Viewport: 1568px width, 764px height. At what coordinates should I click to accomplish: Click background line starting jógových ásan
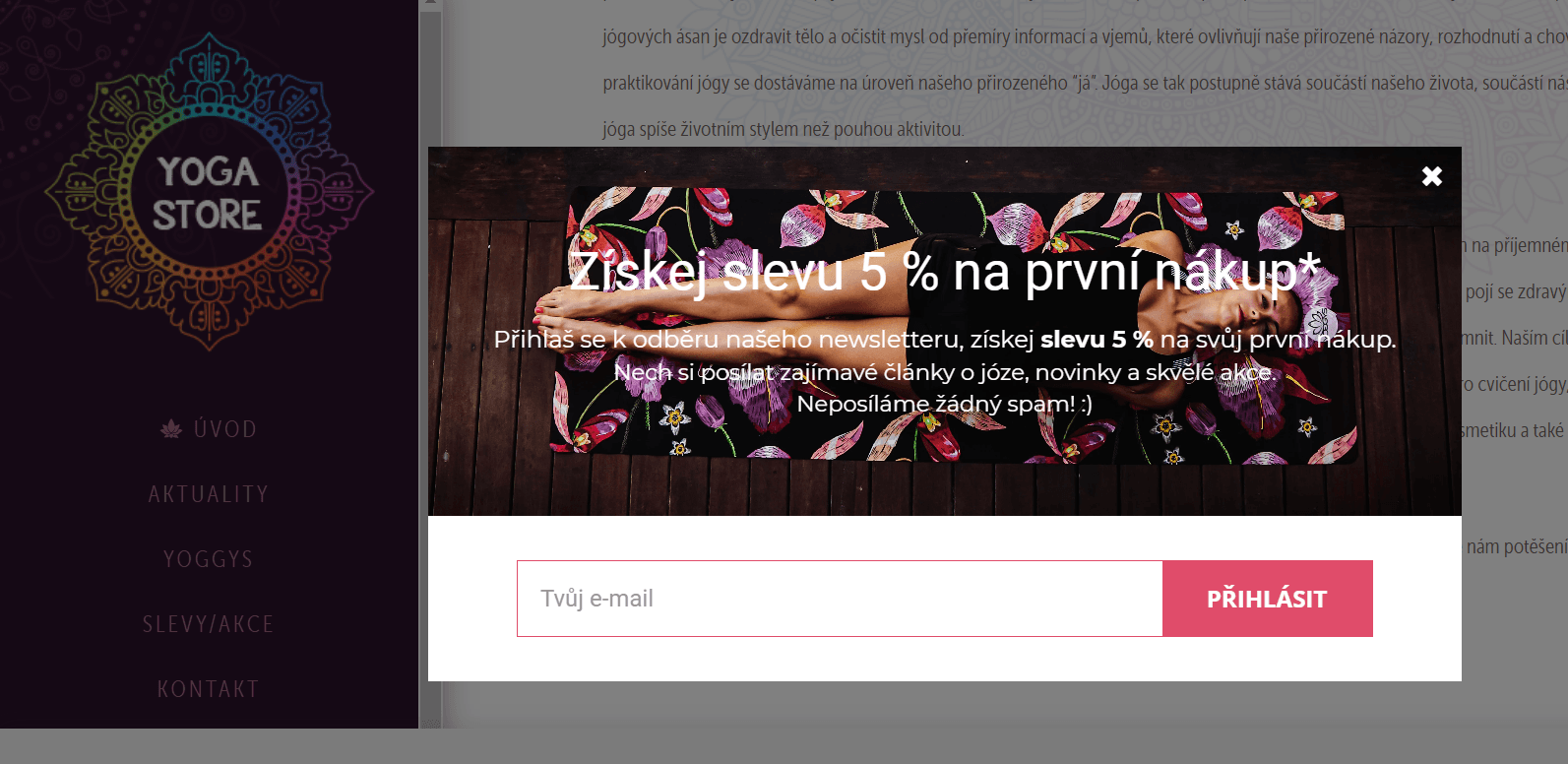pos(1085,36)
